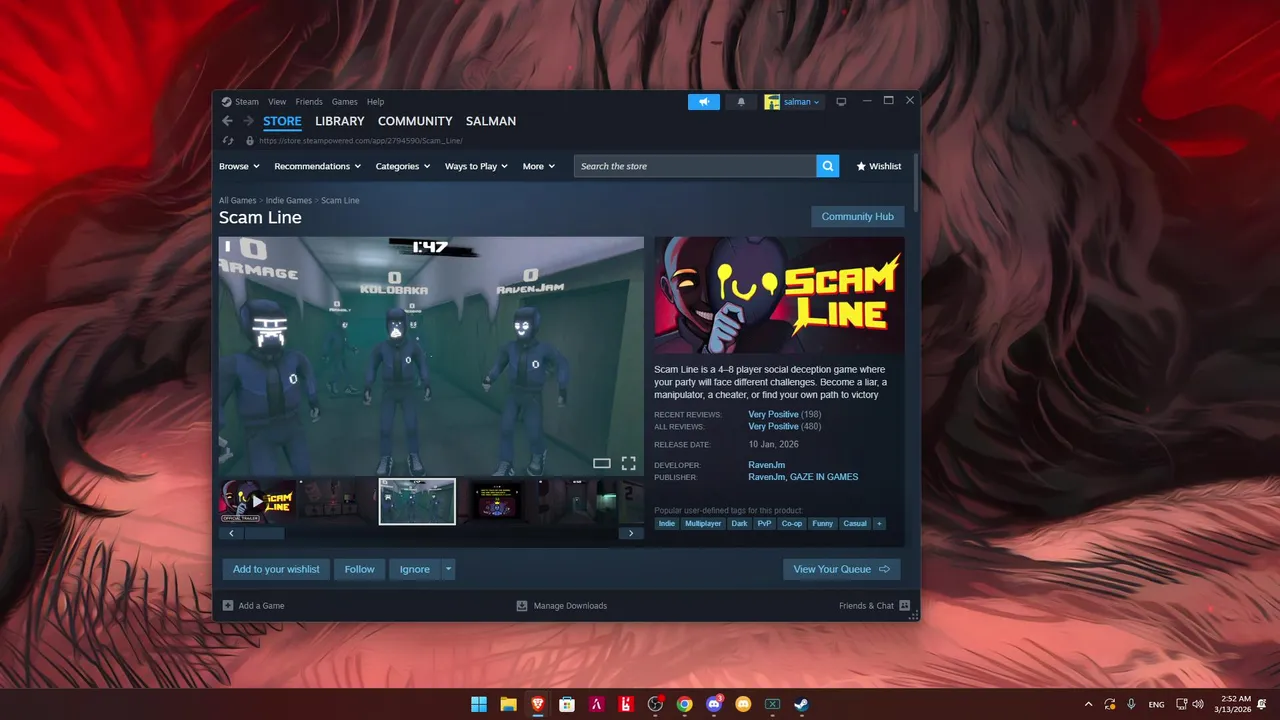Viewport: 1280px width, 720px height.
Task: Expand the More menu
Action: pyautogui.click(x=539, y=166)
